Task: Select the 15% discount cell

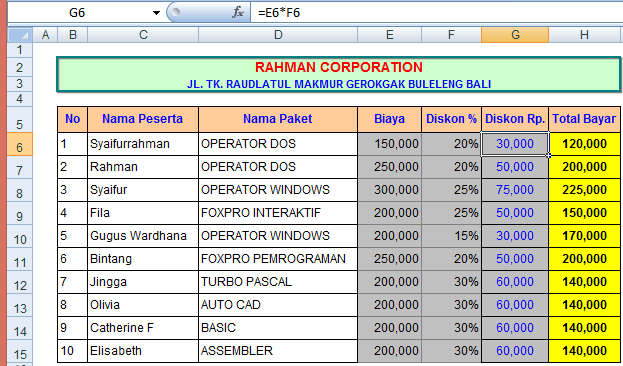Action: pos(451,236)
